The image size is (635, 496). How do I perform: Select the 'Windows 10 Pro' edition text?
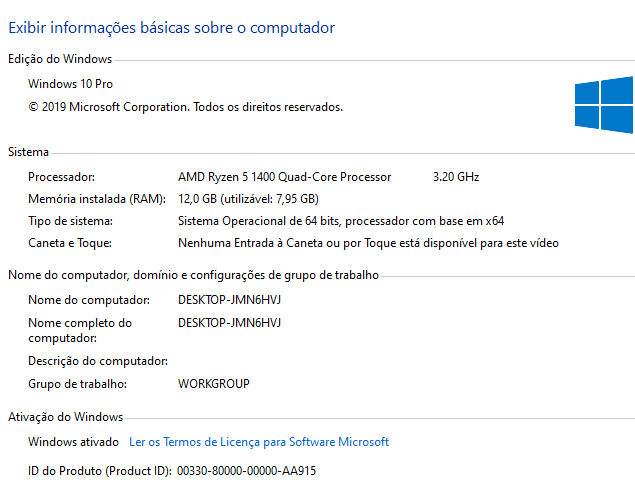70,84
